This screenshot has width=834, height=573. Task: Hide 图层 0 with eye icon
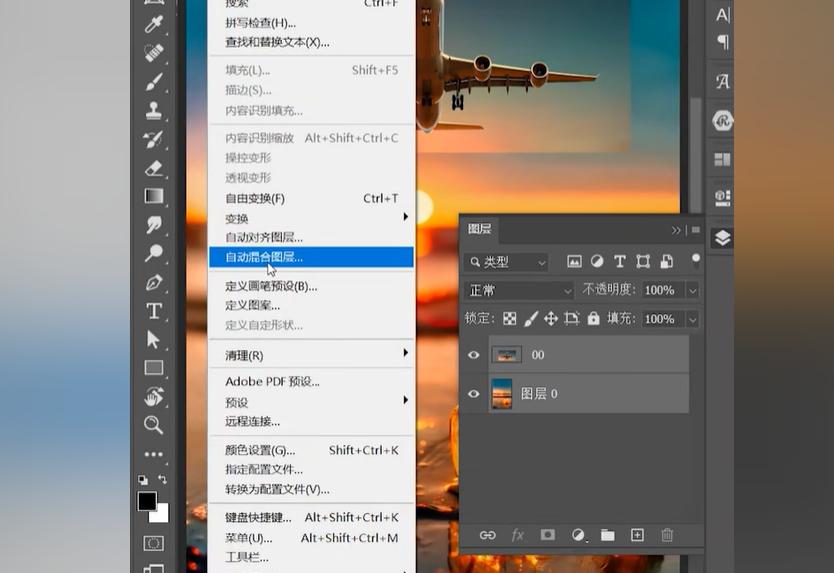point(473,394)
